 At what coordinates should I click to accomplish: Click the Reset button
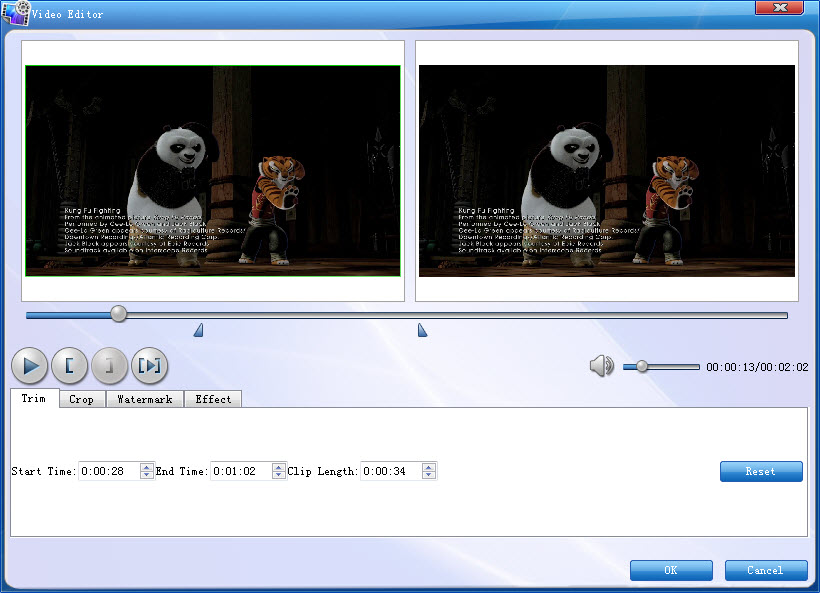[x=761, y=471]
